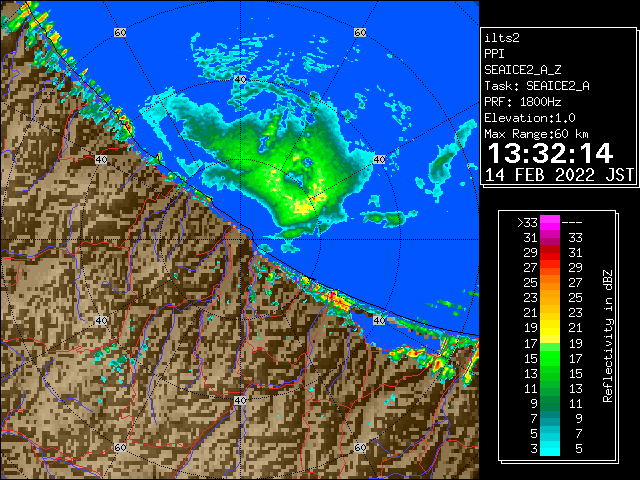The image size is (640, 480).
Task: Click the top-left '60' range ring label
Action: [120, 33]
